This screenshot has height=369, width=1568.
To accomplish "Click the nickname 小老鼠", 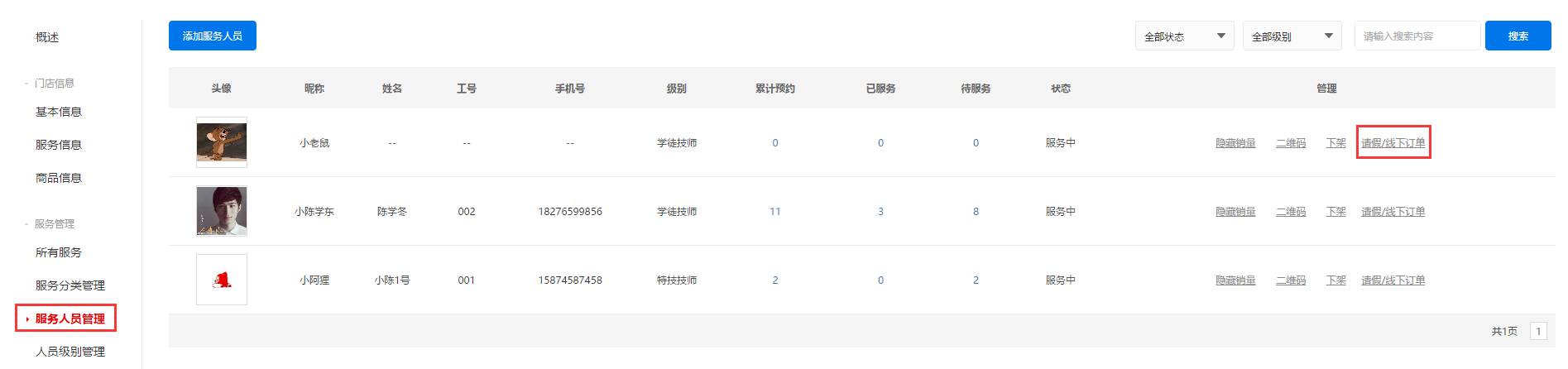I will click(x=314, y=143).
